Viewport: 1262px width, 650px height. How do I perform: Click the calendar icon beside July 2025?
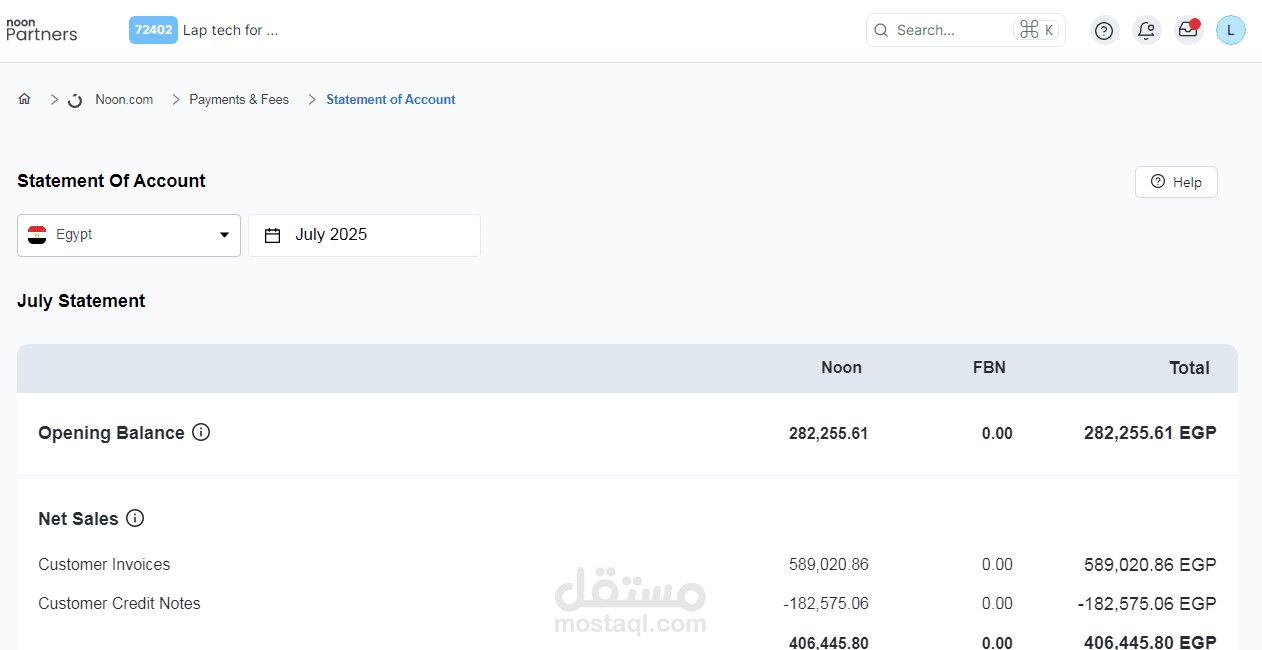272,235
